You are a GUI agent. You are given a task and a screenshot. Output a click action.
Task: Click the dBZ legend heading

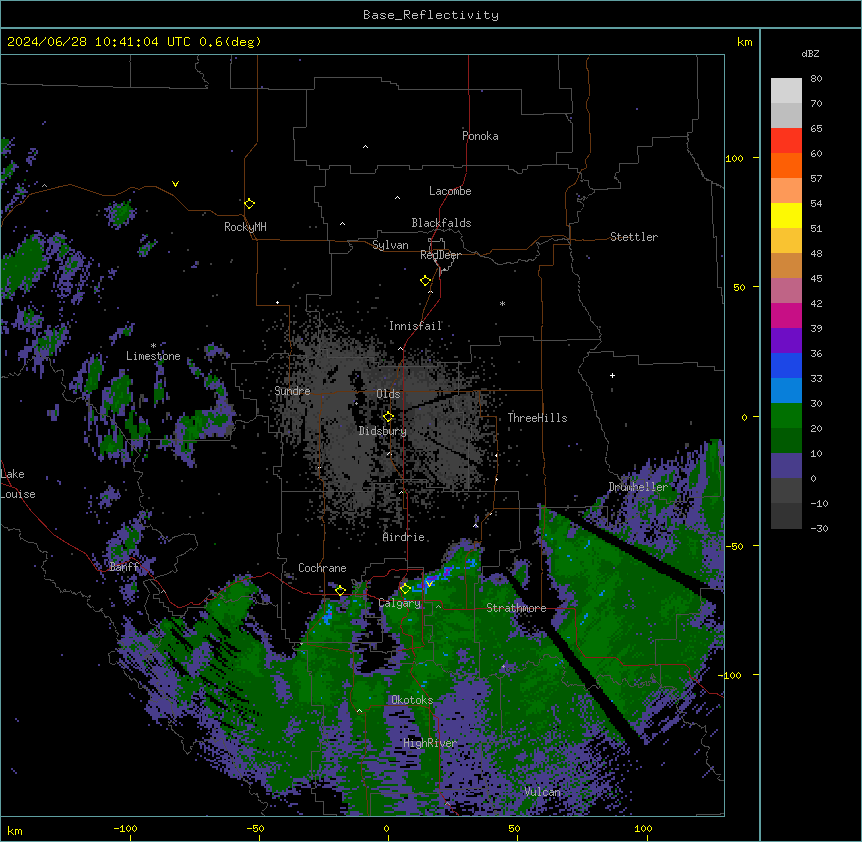coord(810,53)
